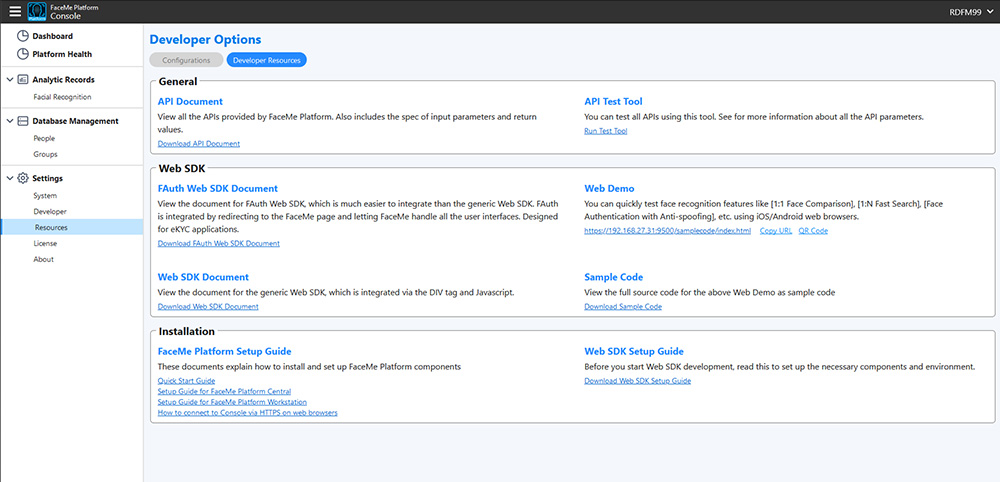Click the Settings gear icon
Image resolution: width=1000 pixels, height=482 pixels.
click(23, 178)
